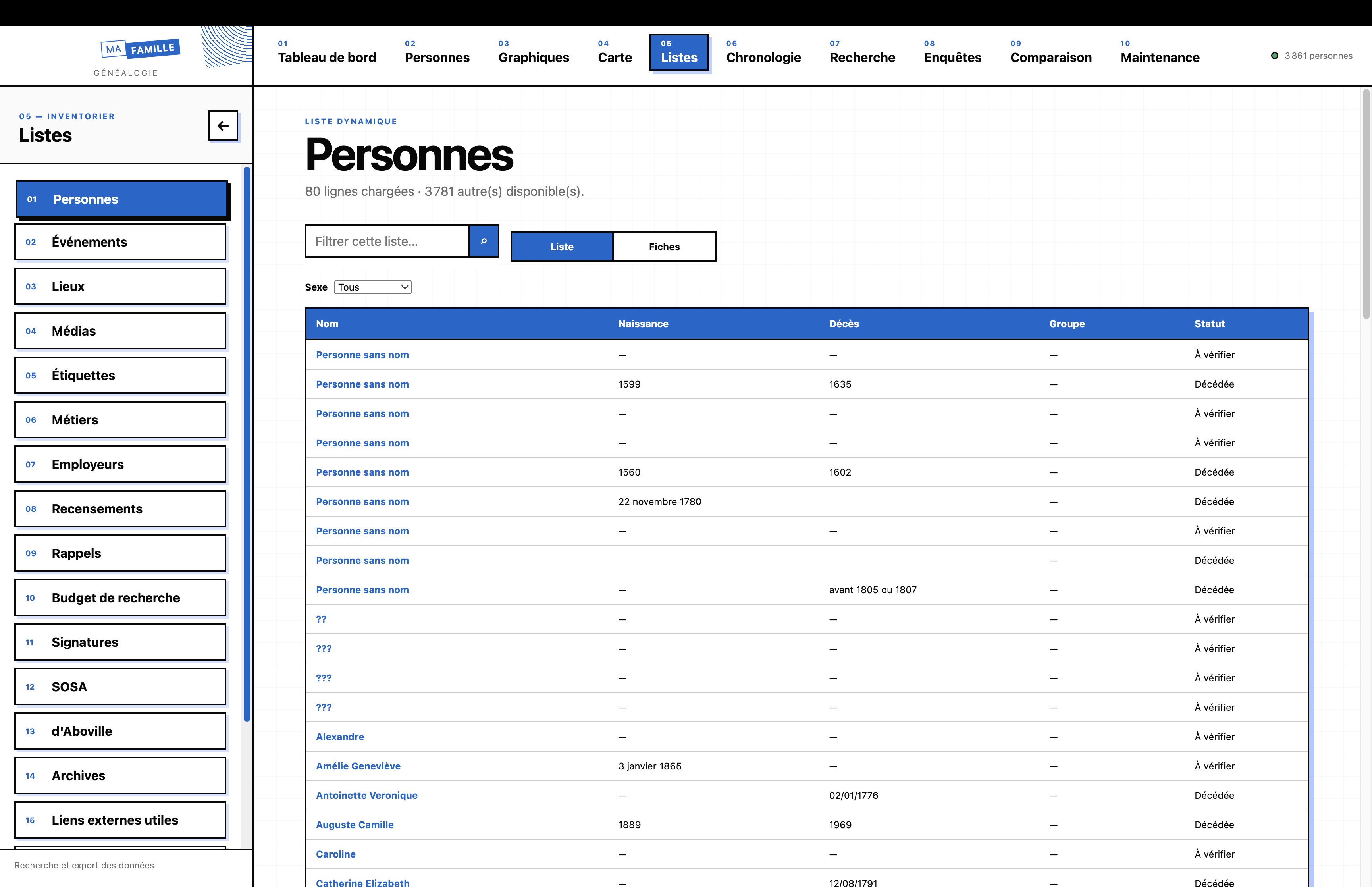The image size is (1372, 887).
Task: Open the Recherche tab
Action: tap(862, 52)
